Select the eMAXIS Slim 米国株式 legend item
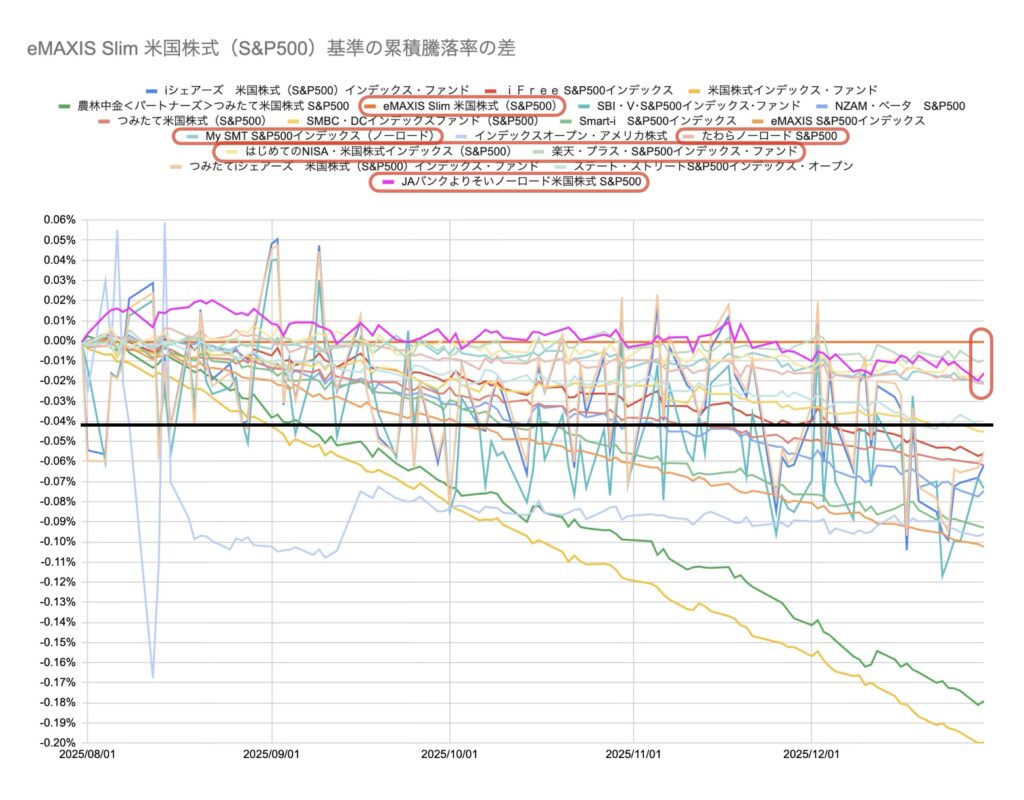The height and width of the screenshot is (800, 1024). click(468, 105)
